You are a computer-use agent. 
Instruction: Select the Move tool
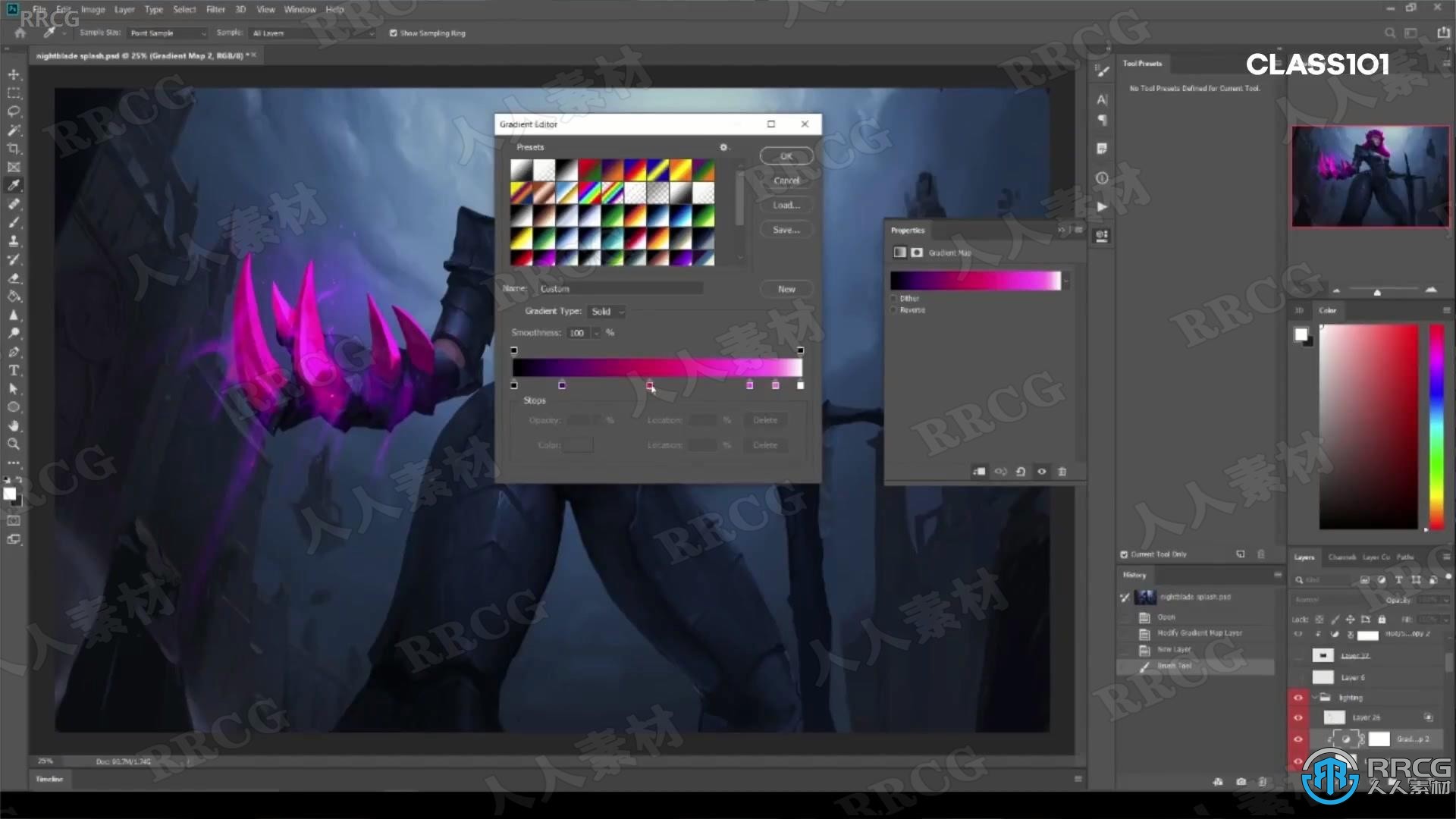pyautogui.click(x=14, y=74)
